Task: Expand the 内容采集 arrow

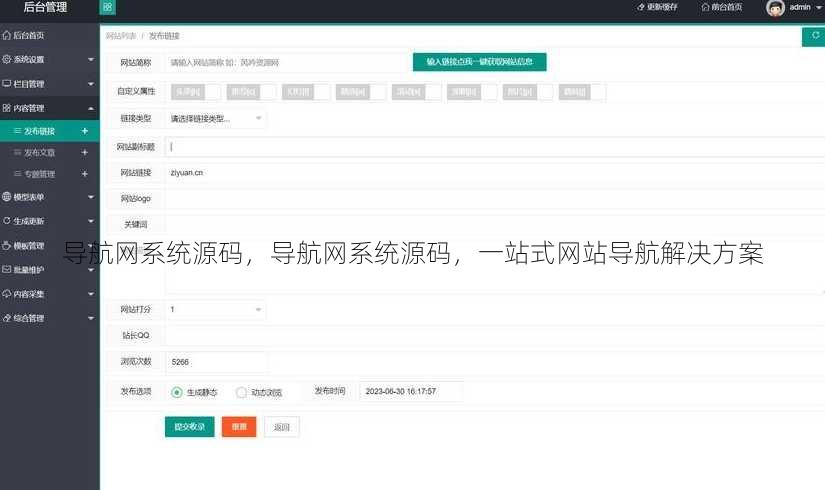Action: point(90,294)
